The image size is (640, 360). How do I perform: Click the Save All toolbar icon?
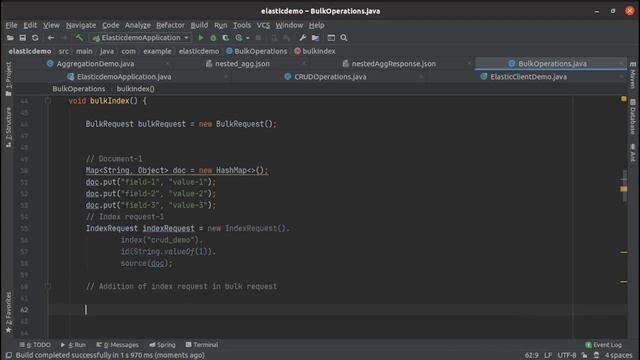[x=22, y=38]
